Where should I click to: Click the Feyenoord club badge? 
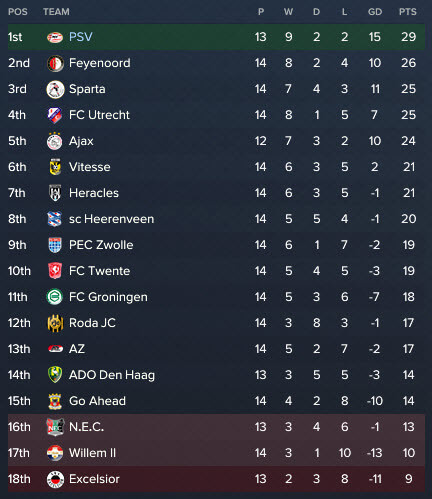click(x=55, y=63)
